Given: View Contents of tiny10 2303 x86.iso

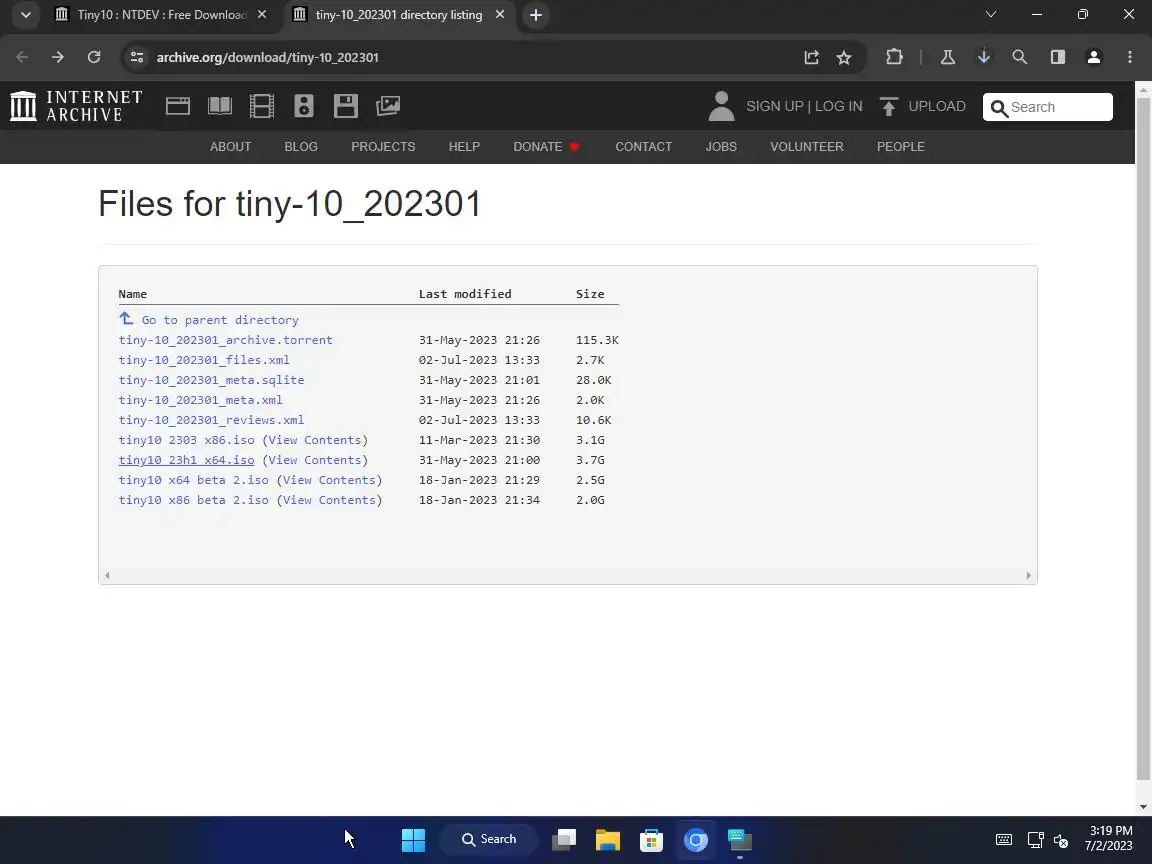Looking at the screenshot, I should coord(315,440).
